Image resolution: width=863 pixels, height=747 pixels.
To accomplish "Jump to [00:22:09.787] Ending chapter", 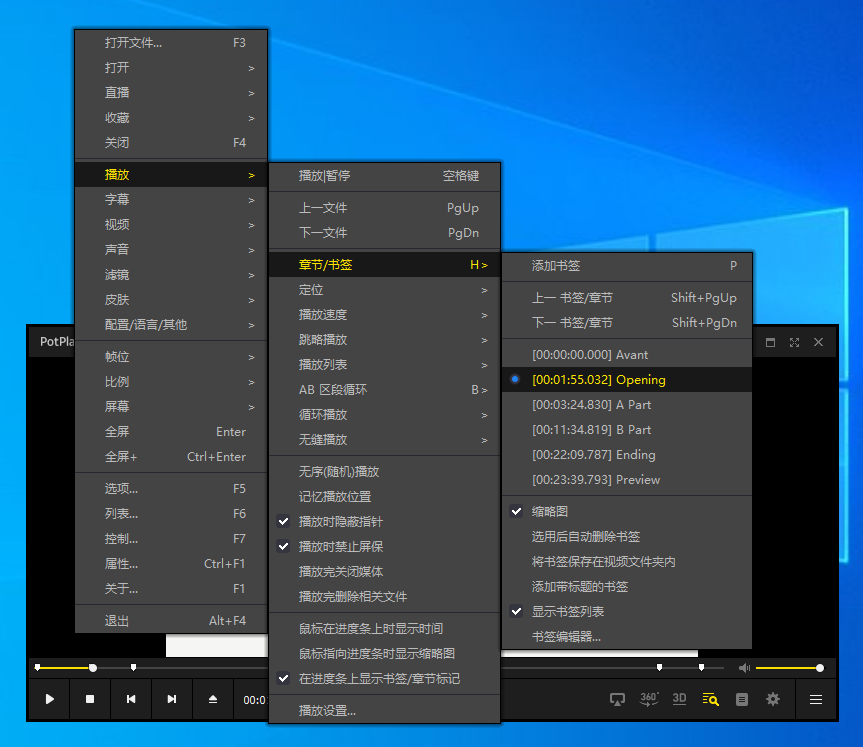I will pyautogui.click(x=627, y=455).
